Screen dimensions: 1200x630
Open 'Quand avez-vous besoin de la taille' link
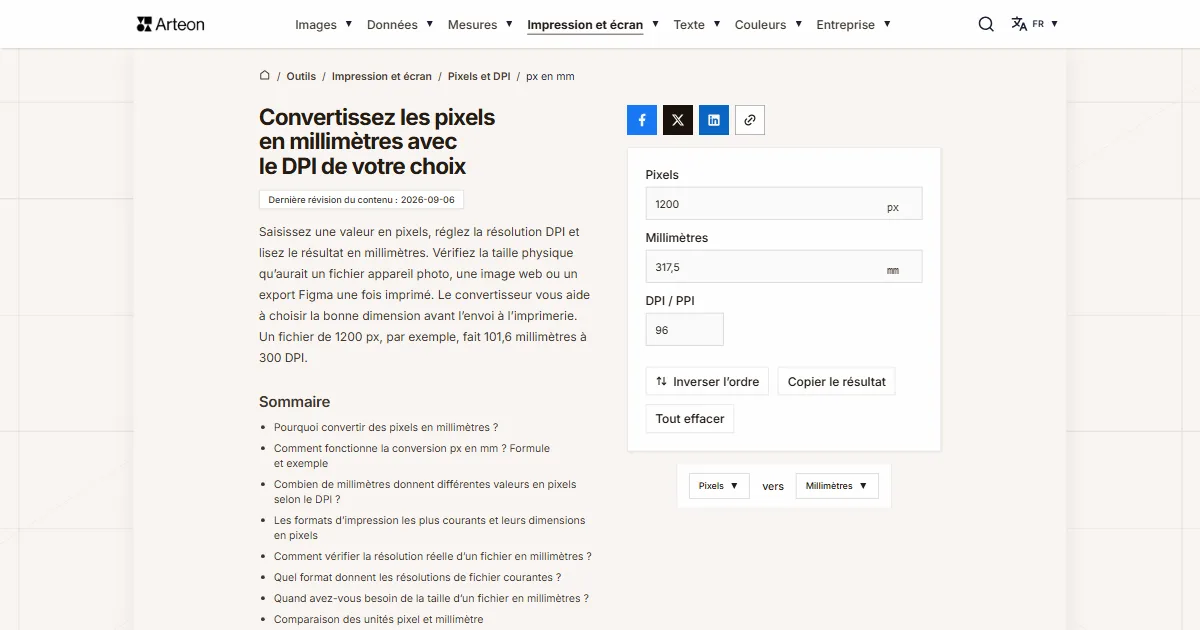tap(431, 598)
